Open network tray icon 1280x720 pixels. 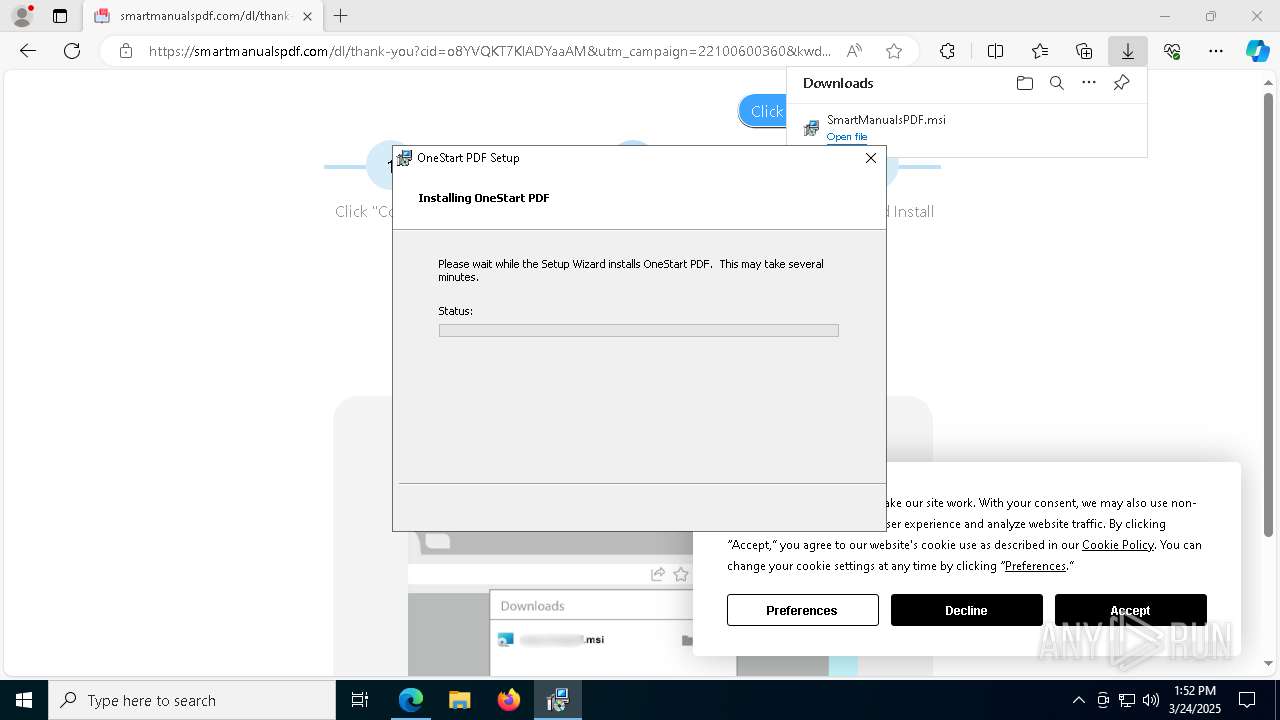(x=1127, y=700)
